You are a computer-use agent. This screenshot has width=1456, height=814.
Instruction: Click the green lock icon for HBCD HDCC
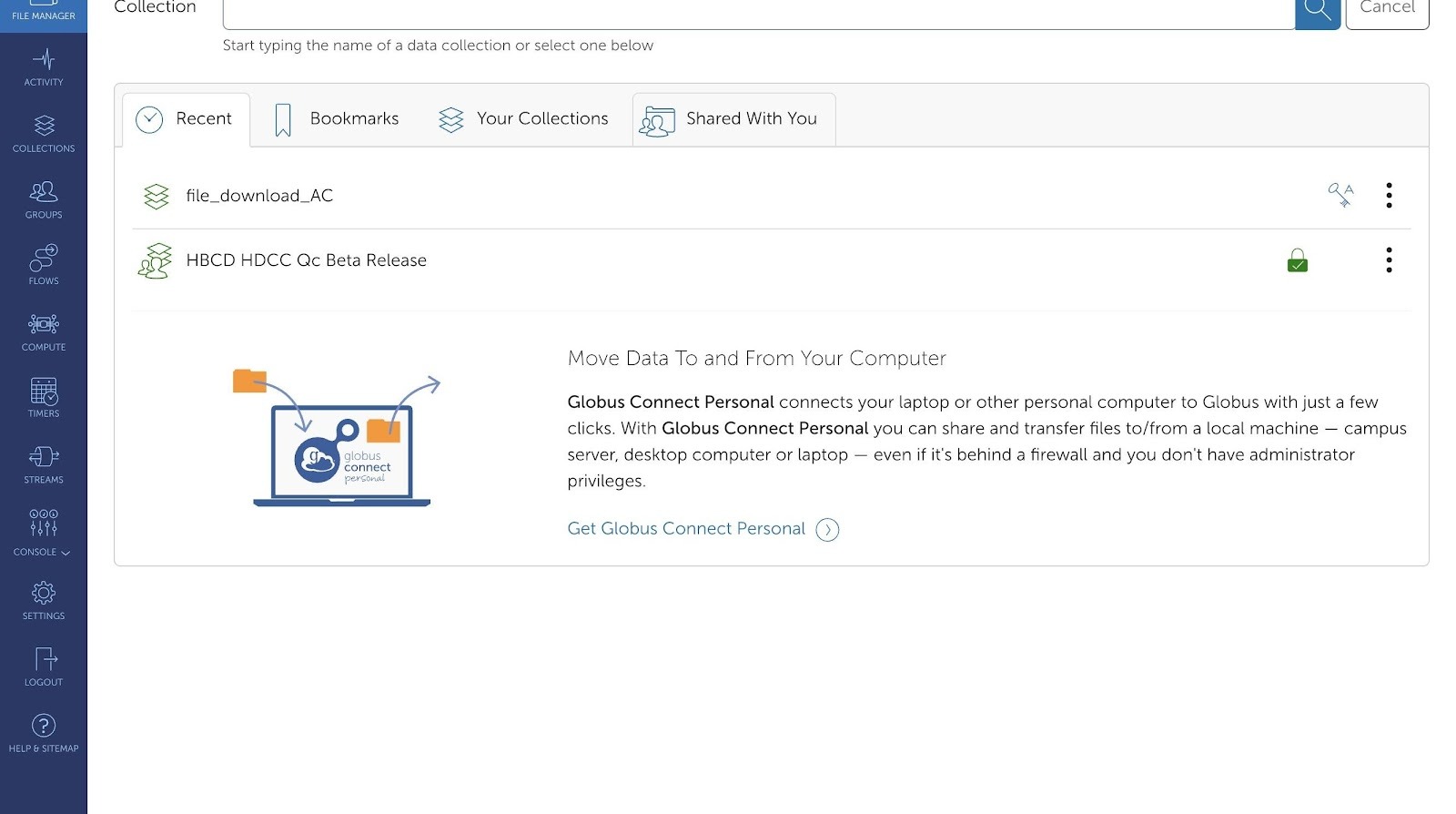pos(1298,260)
